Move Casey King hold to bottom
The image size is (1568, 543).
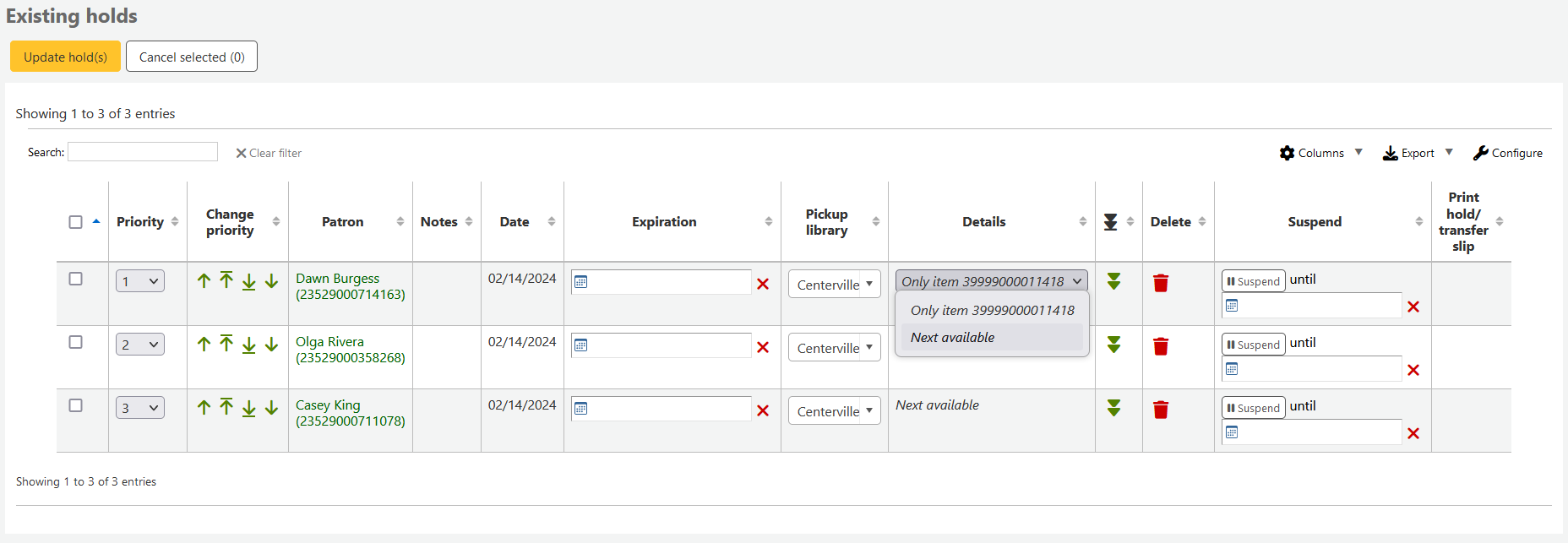[x=249, y=408]
